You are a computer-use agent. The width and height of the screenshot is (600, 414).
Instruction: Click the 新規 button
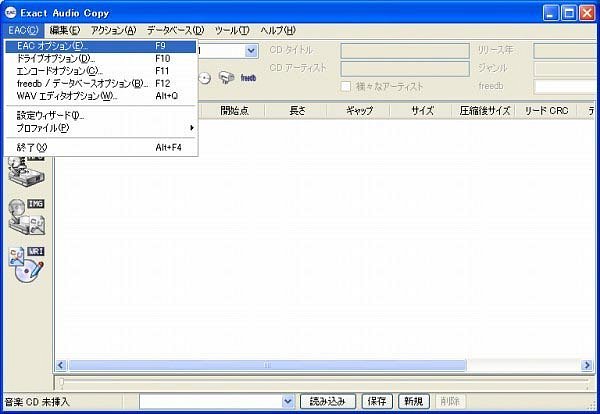coord(414,401)
